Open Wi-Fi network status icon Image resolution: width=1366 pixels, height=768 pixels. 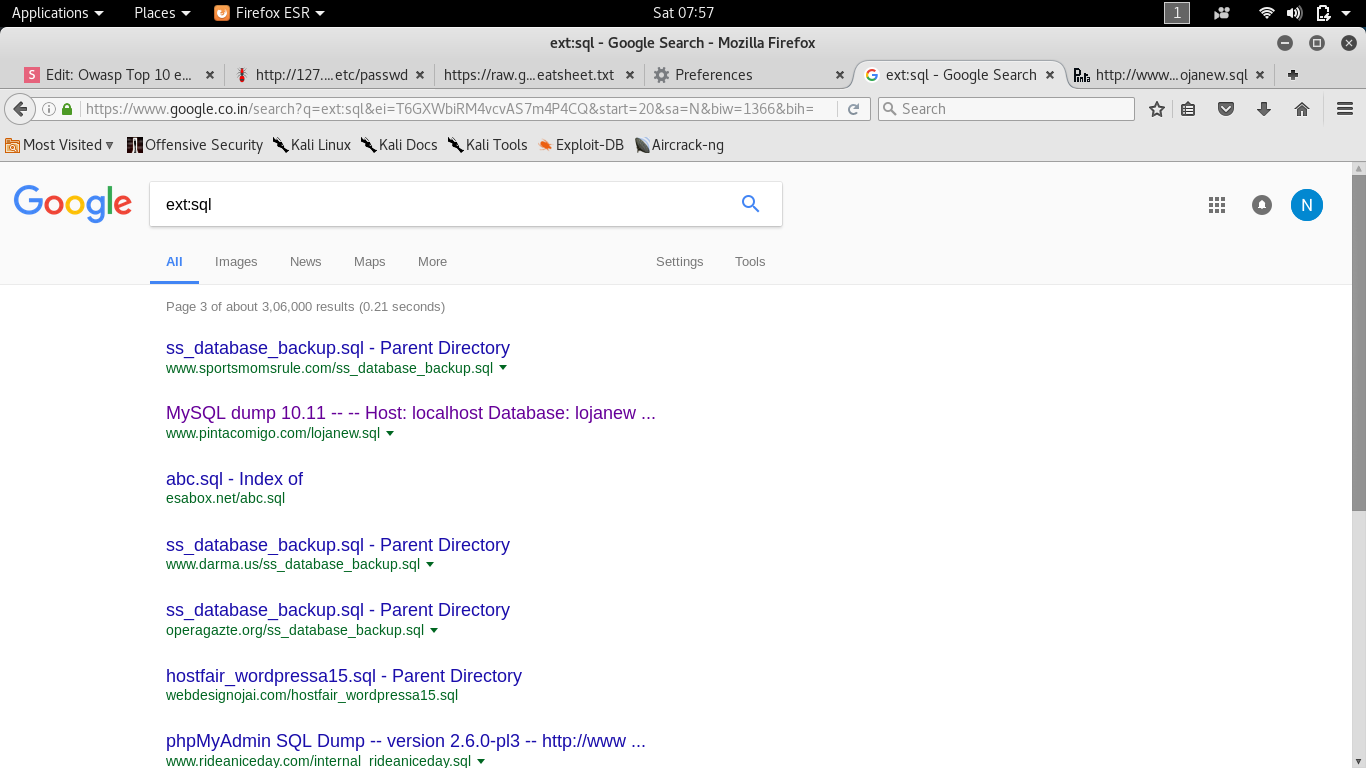coord(1267,13)
